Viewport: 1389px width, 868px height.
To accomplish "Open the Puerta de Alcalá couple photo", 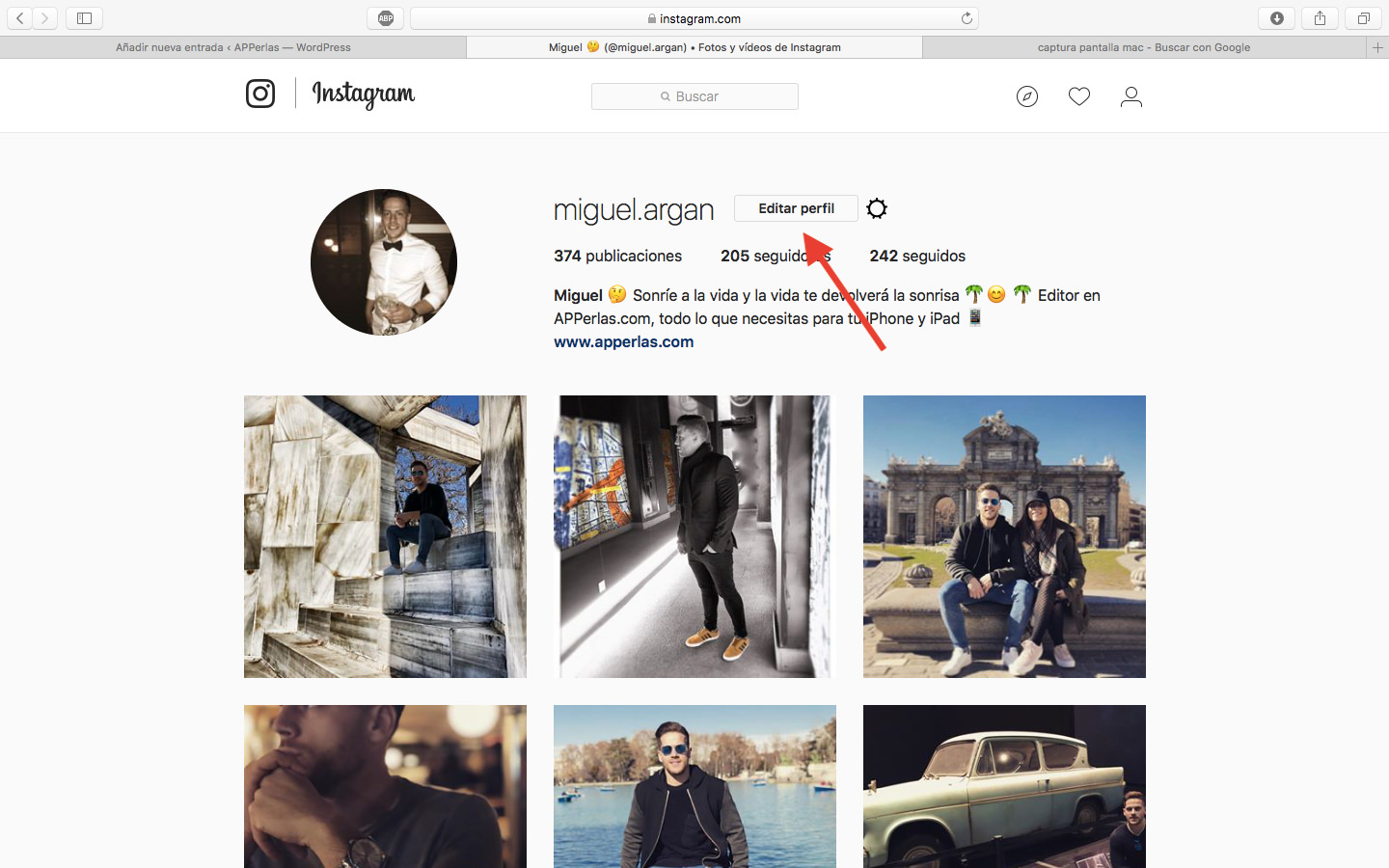I will click(1004, 536).
